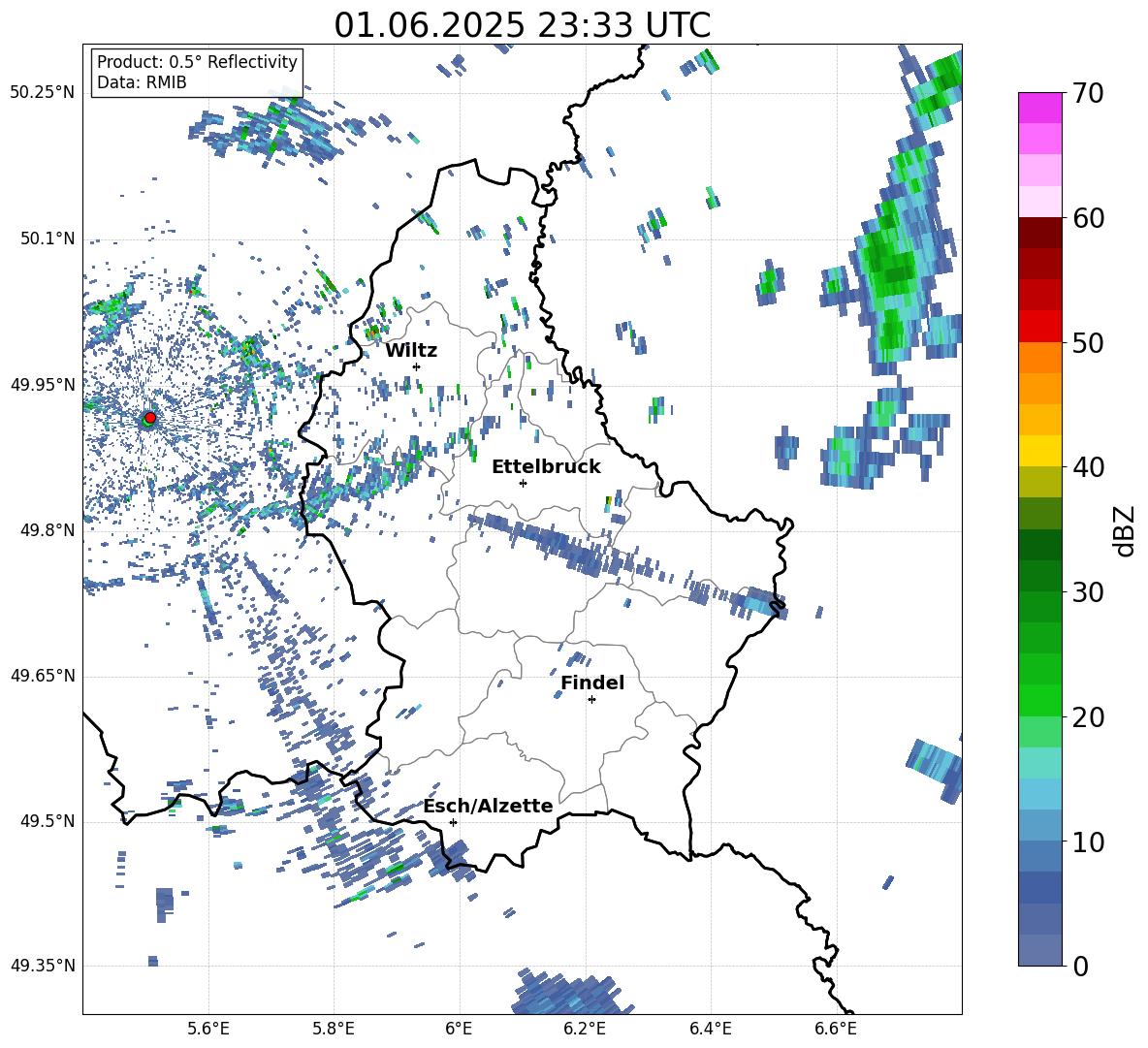Click the 70 value on the colorbar
The height and width of the screenshot is (1048, 1148).
(1088, 93)
